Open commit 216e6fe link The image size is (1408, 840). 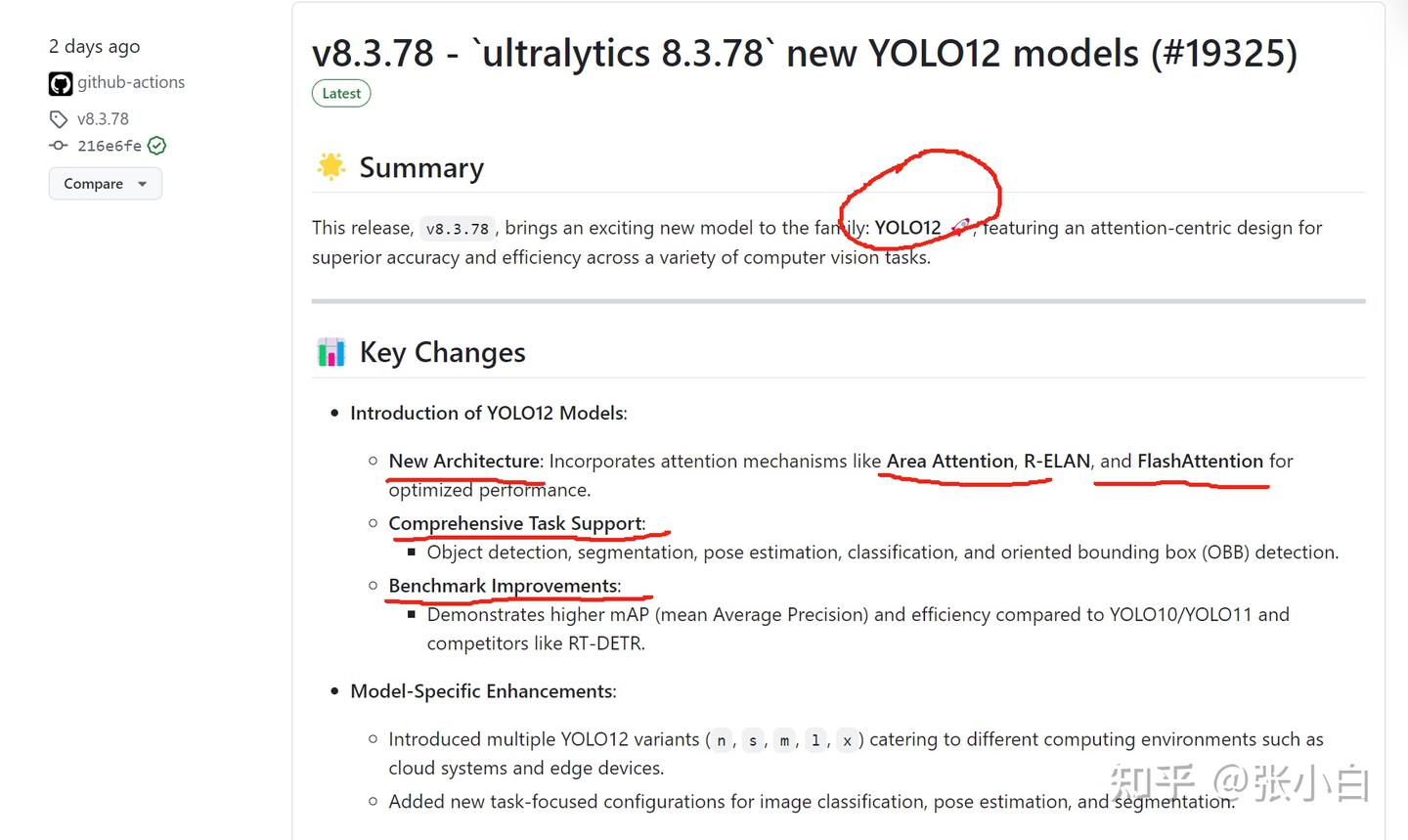pos(110,146)
